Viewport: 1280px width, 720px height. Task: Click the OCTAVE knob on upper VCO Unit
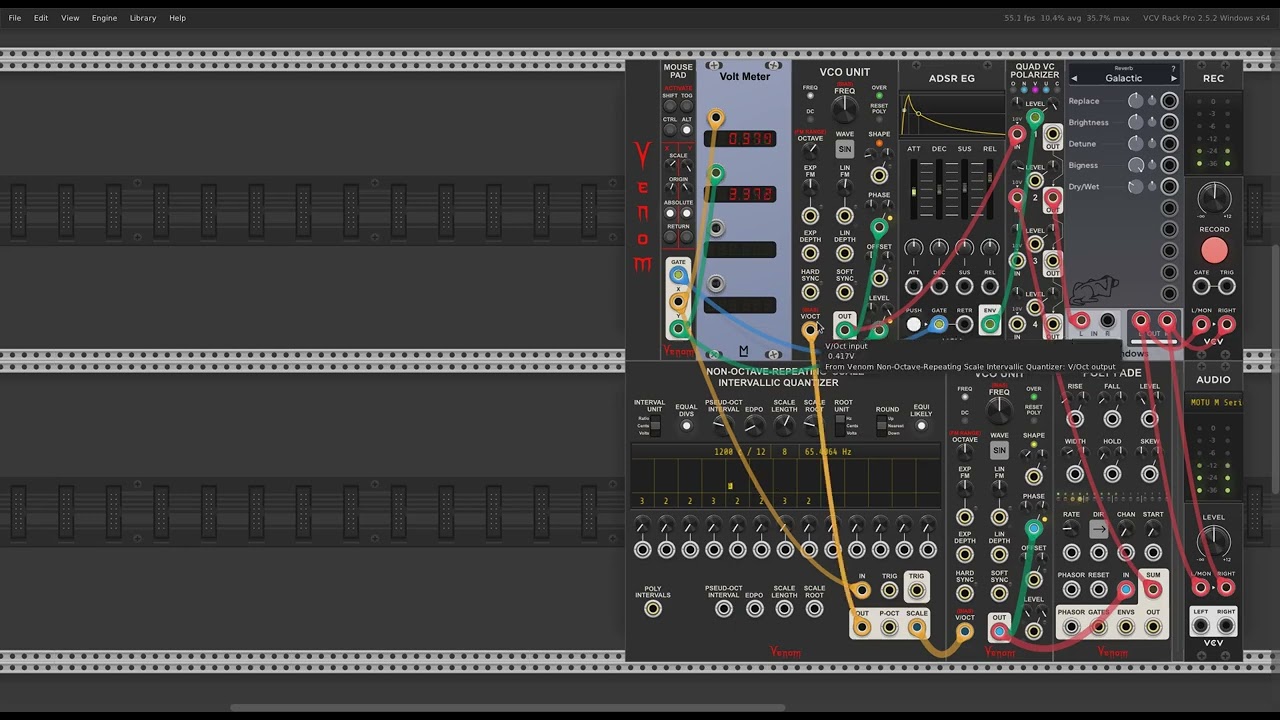[810, 153]
